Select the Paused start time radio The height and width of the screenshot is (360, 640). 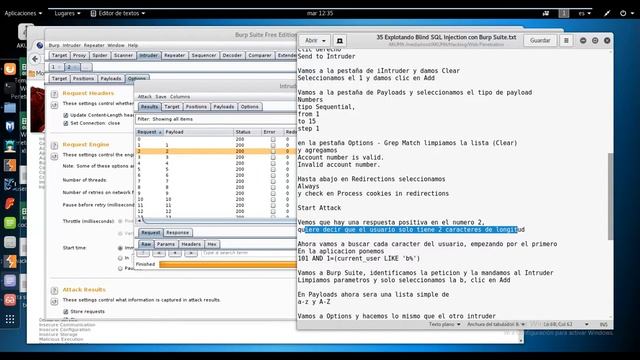point(120,268)
